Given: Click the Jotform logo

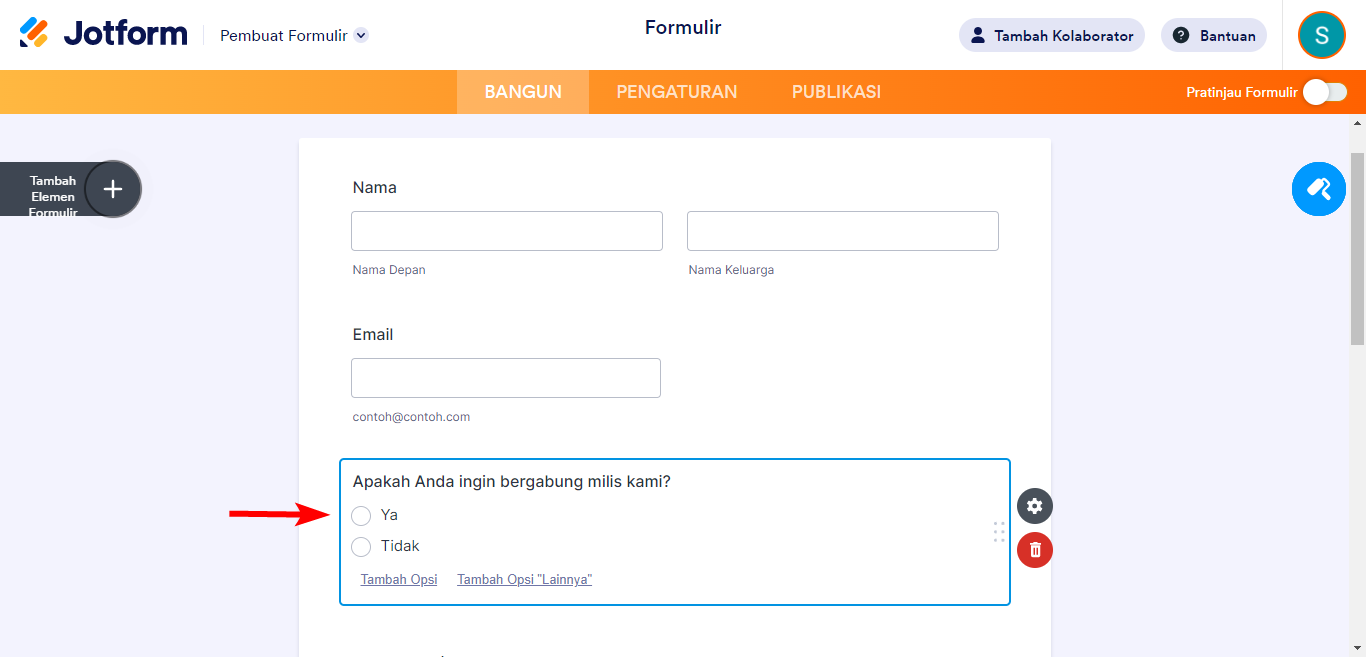Looking at the screenshot, I should point(103,33).
